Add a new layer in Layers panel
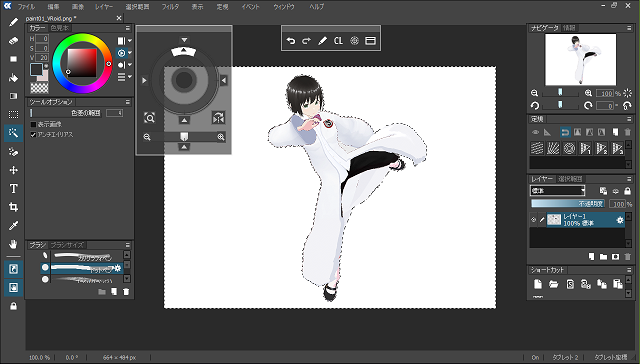 click(591, 257)
